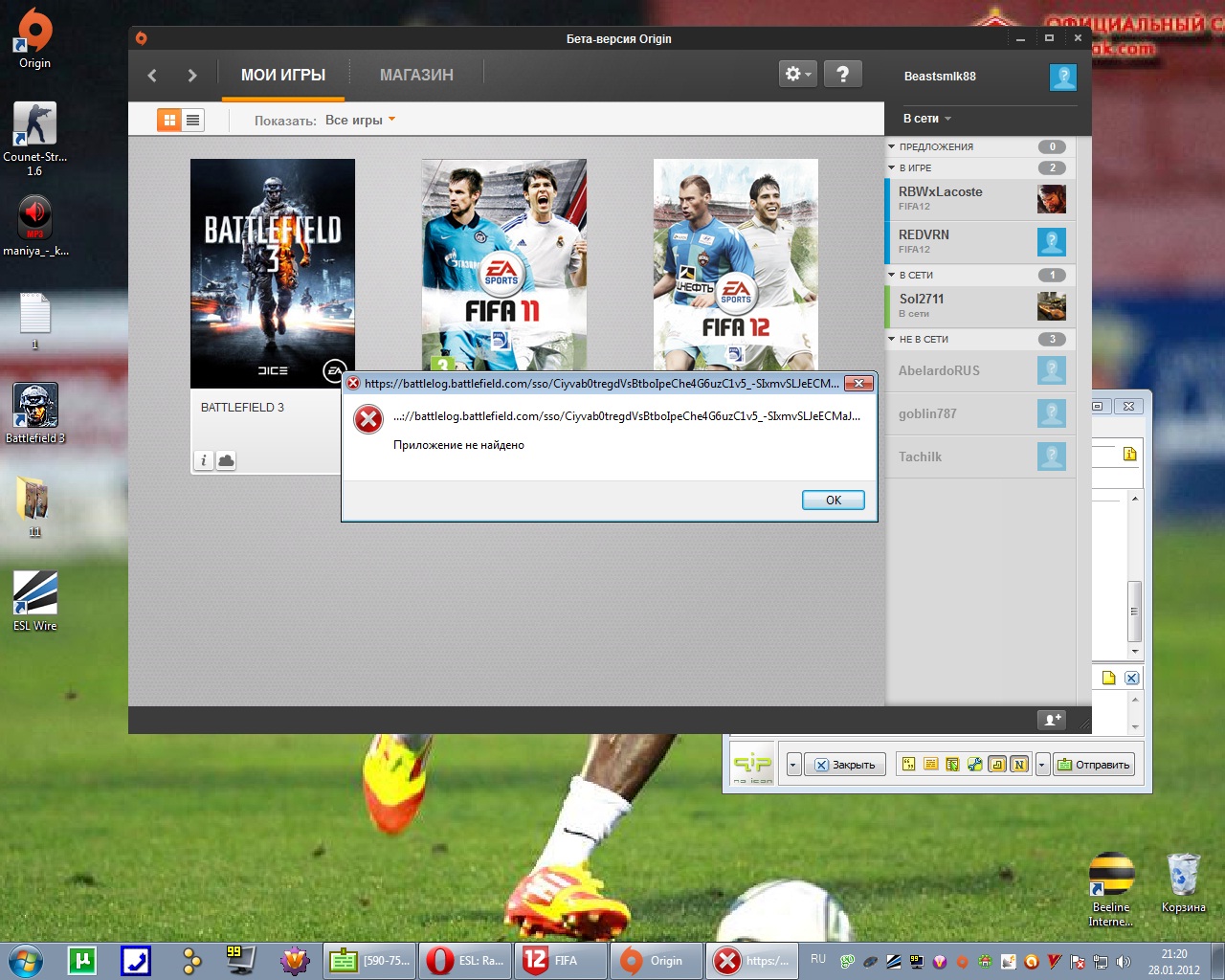1225x980 pixels.
Task: Click the contact info icon in chat window
Action: click(x=1129, y=454)
